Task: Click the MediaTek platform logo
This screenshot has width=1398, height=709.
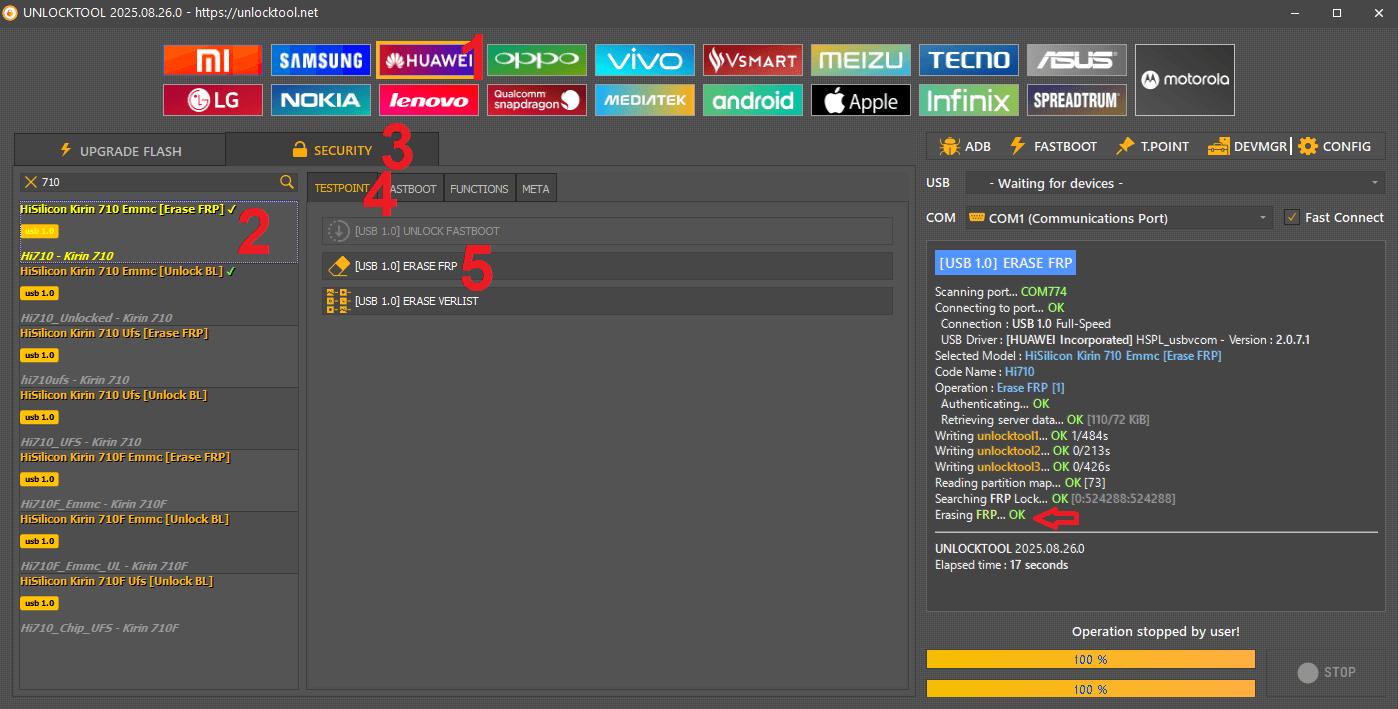Action: pyautogui.click(x=644, y=100)
